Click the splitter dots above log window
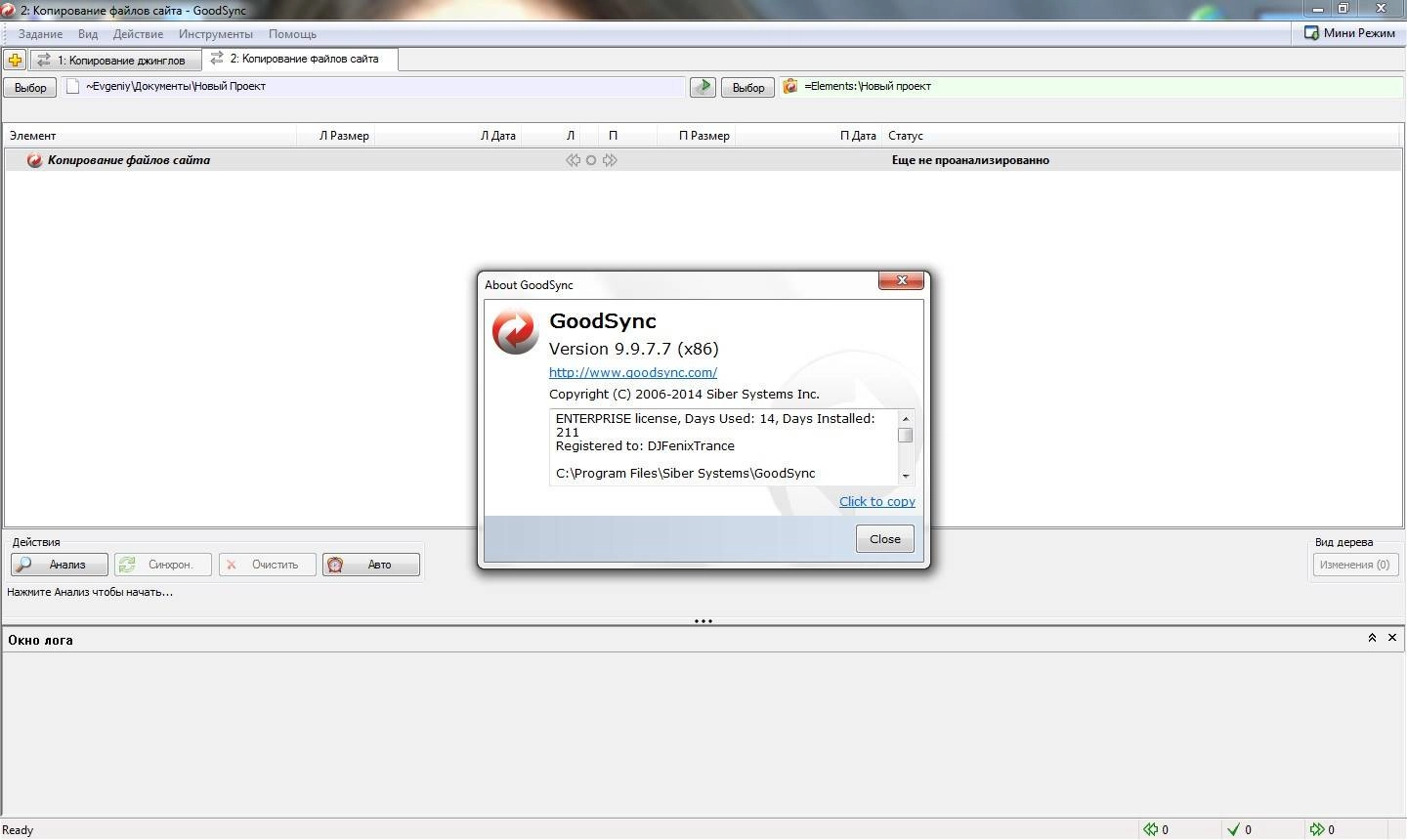The height and width of the screenshot is (840, 1407). point(703,620)
